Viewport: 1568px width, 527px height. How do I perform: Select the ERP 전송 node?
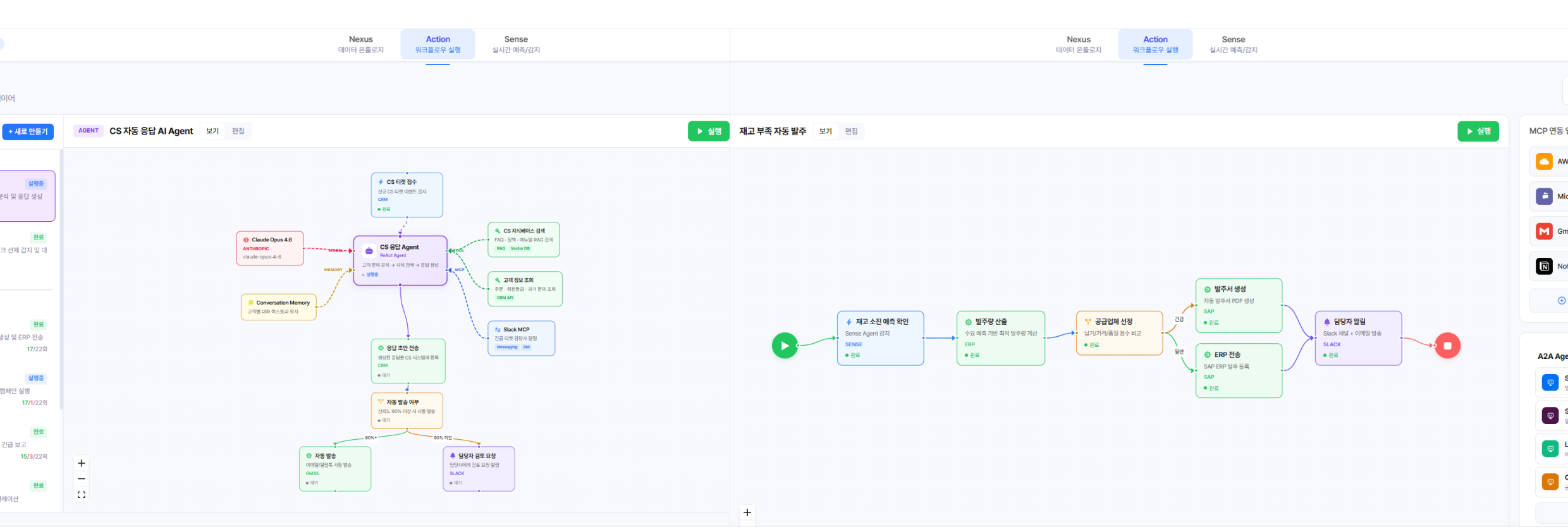(1239, 370)
